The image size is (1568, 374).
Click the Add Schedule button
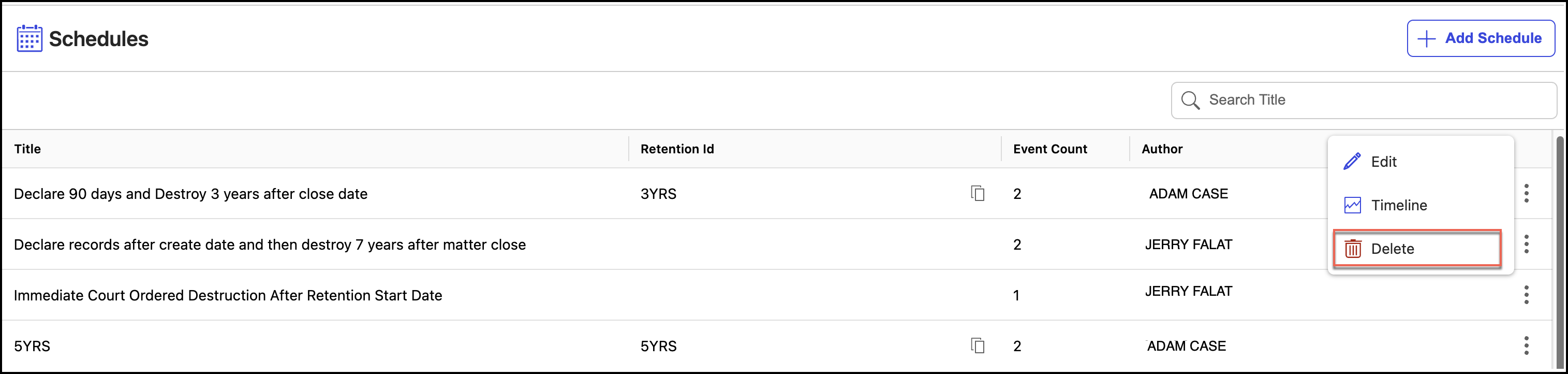coord(1481,38)
